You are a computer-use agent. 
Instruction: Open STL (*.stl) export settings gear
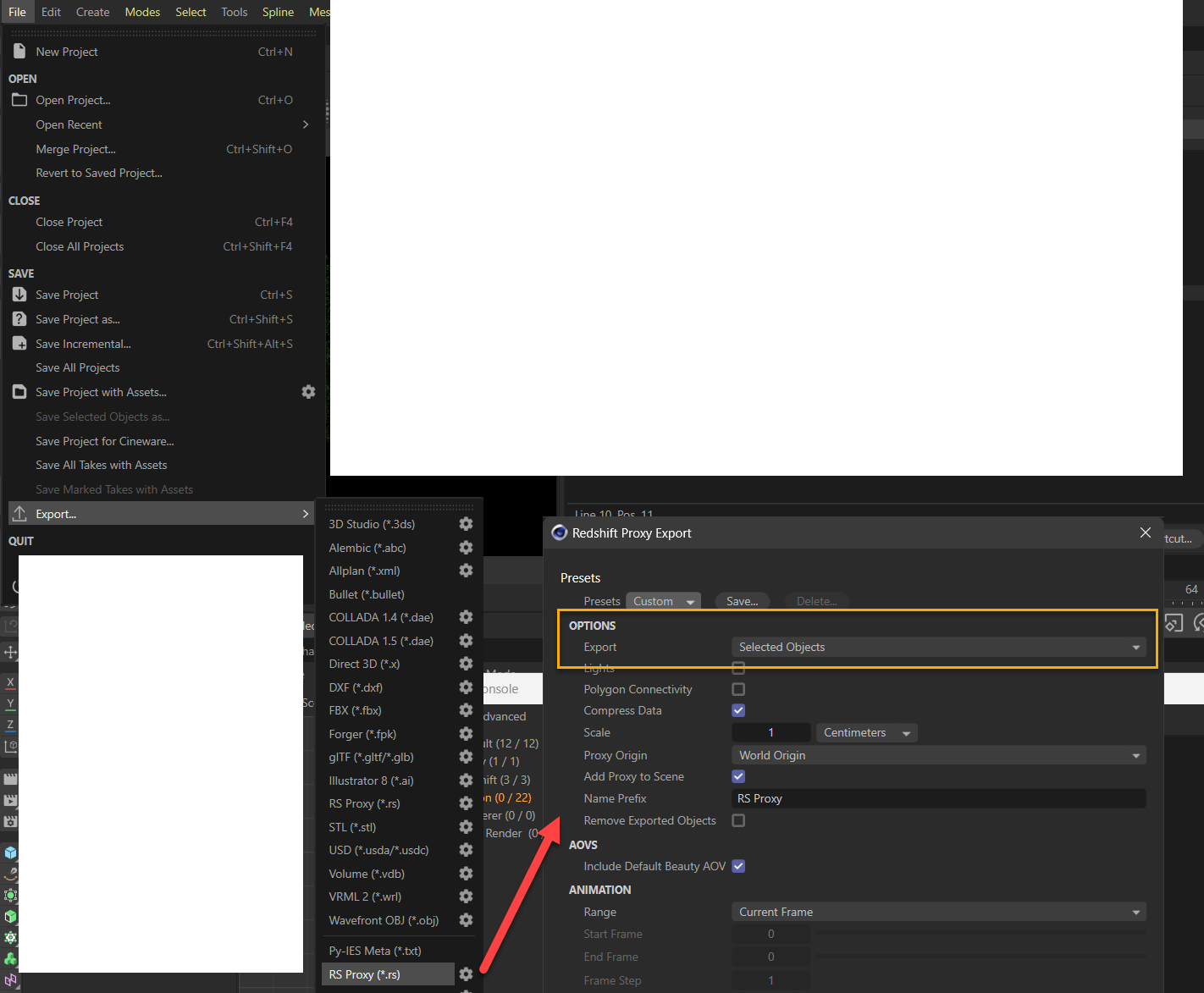[x=466, y=827]
